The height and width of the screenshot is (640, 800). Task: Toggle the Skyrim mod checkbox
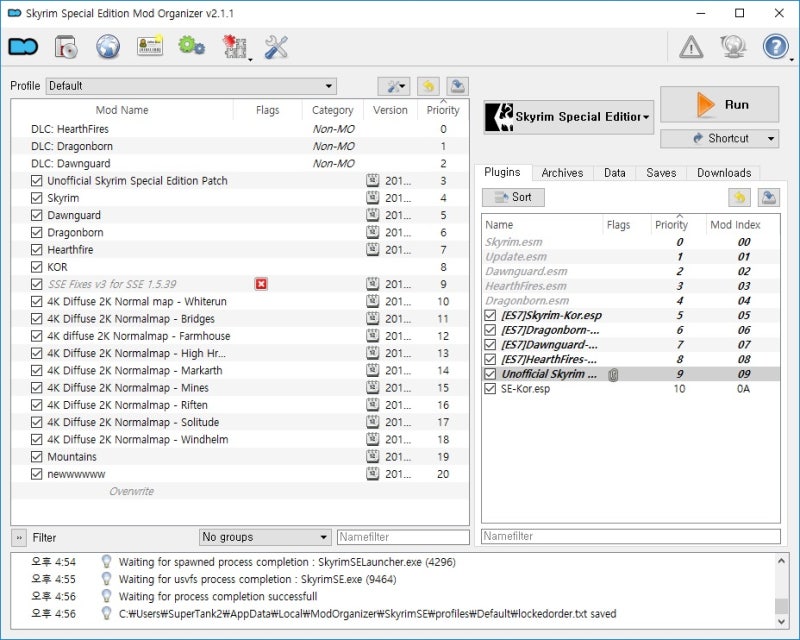37,198
